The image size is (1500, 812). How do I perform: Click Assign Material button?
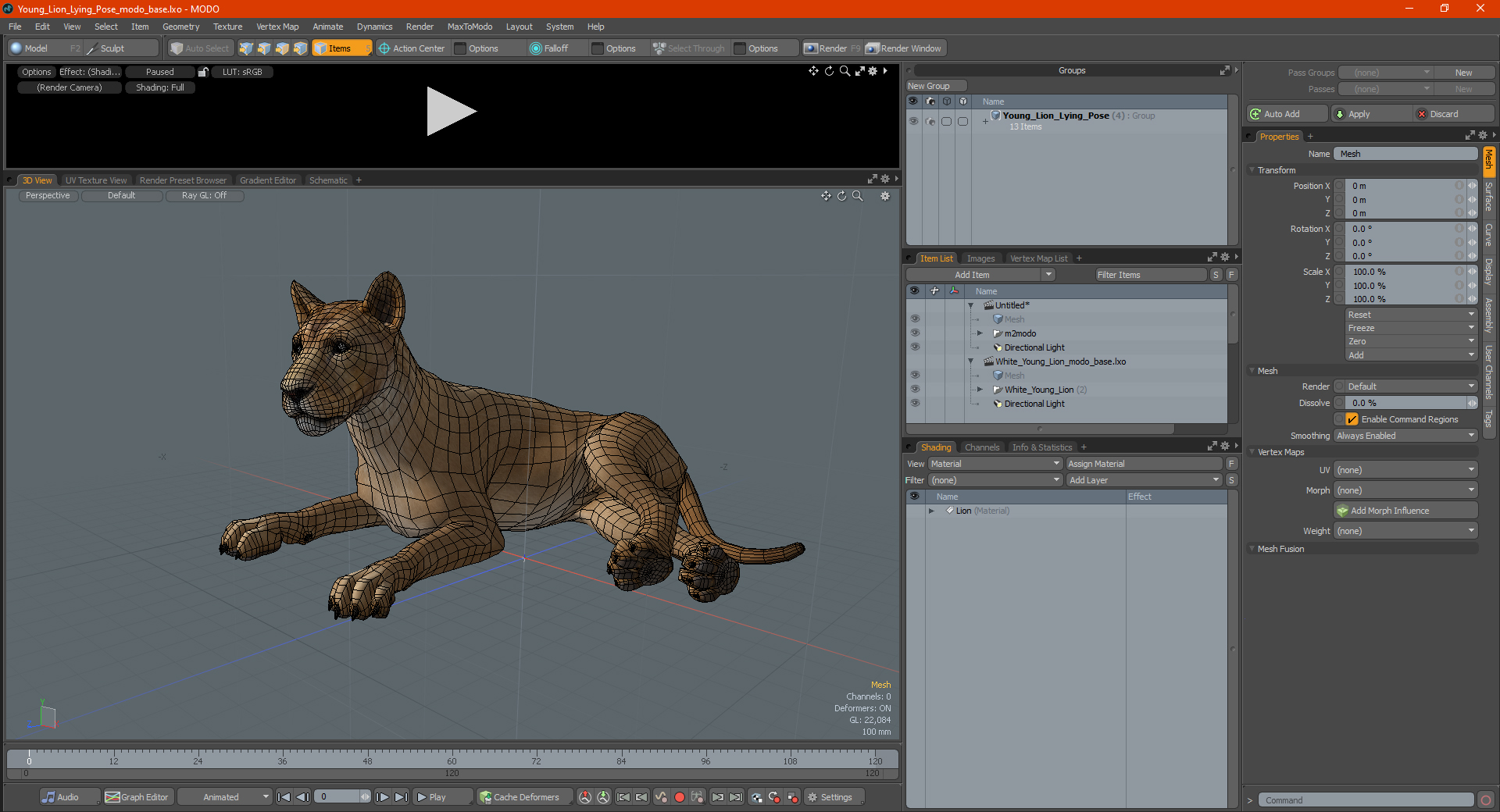[1144, 464]
